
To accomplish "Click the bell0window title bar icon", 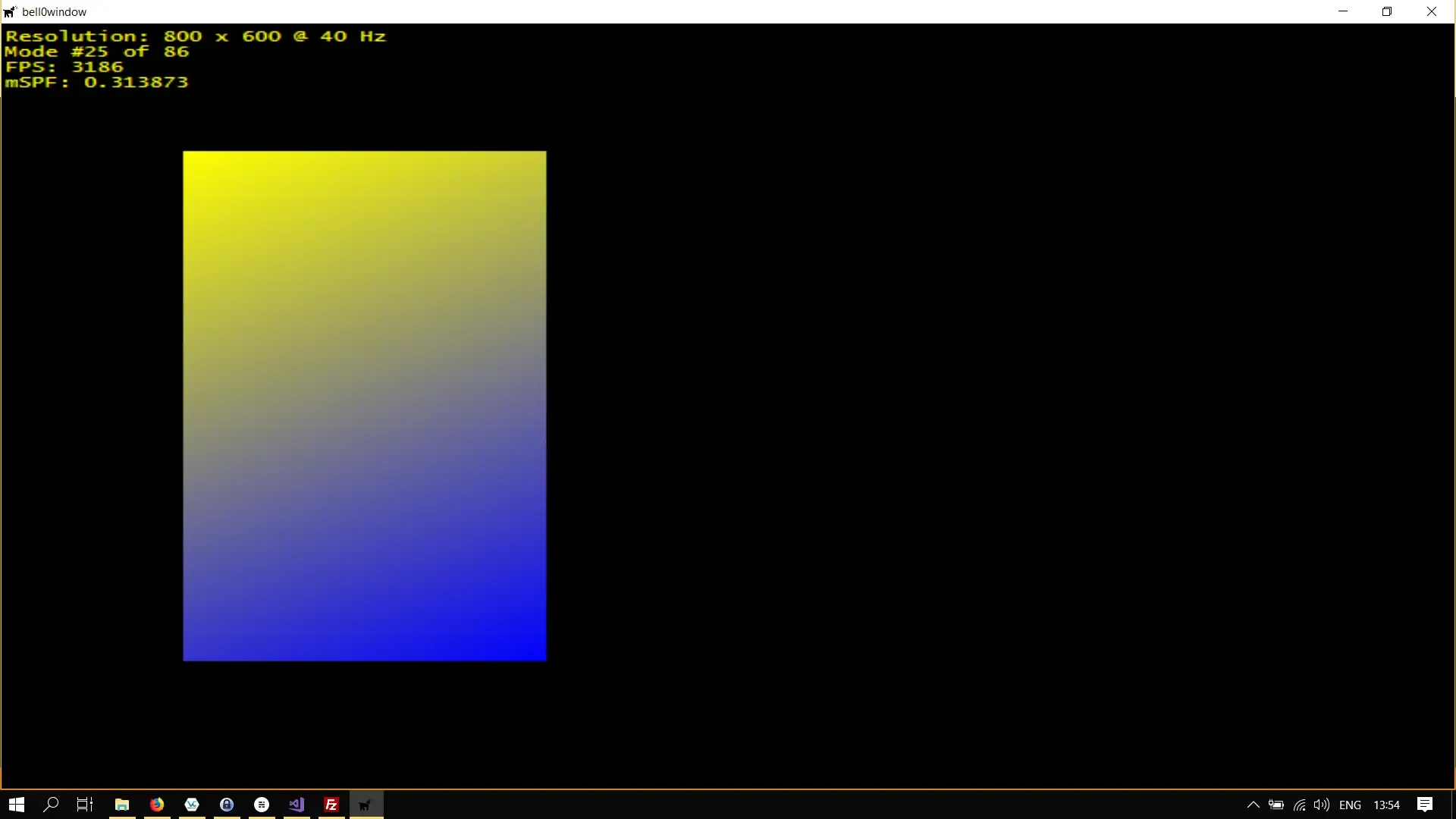I will pyautogui.click(x=10, y=11).
